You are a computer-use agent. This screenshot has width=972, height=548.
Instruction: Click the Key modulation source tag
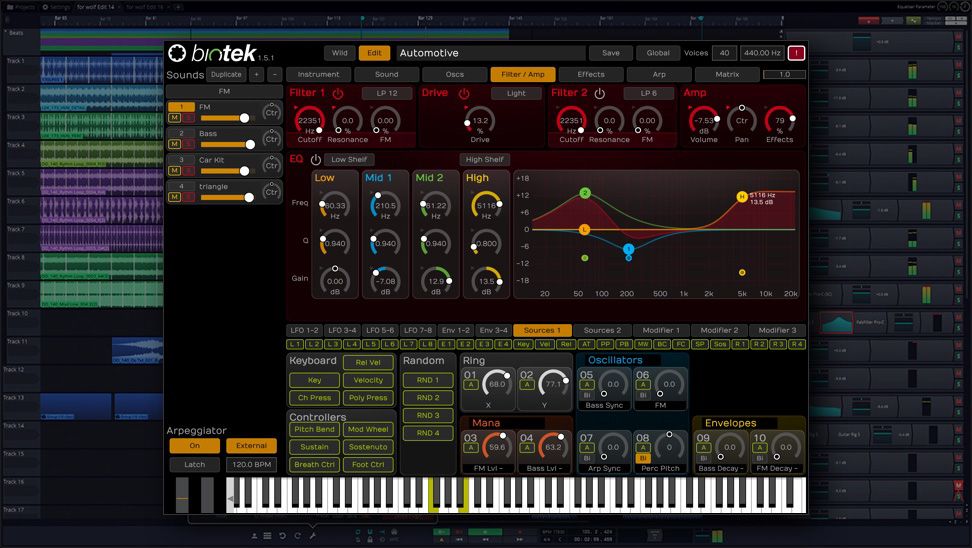click(x=524, y=344)
